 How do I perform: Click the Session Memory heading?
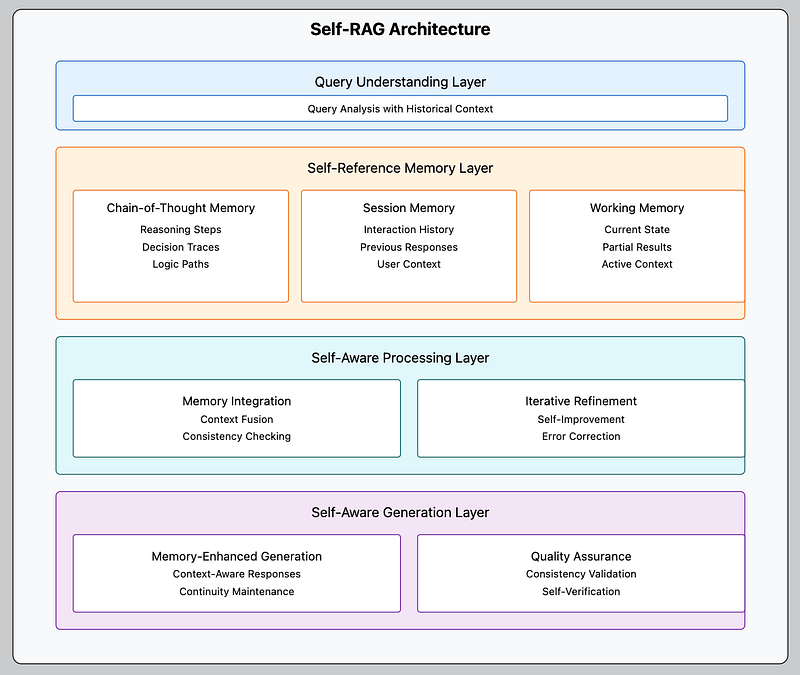click(409, 208)
